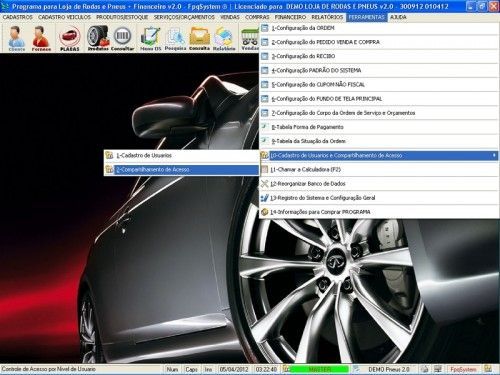This screenshot has height=375, width=500.
Task: Select 11-Chamar a Calculadora (F2)
Action: (x=379, y=169)
